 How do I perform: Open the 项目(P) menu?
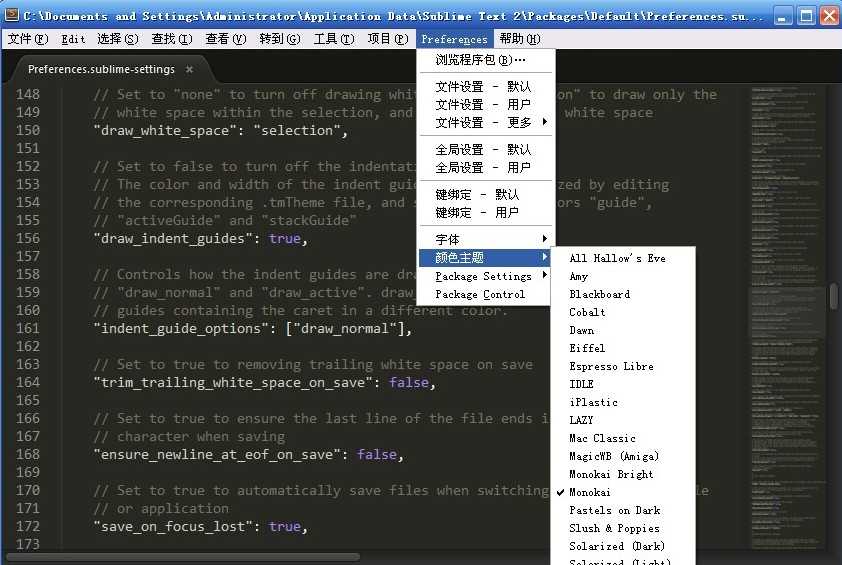click(x=388, y=39)
